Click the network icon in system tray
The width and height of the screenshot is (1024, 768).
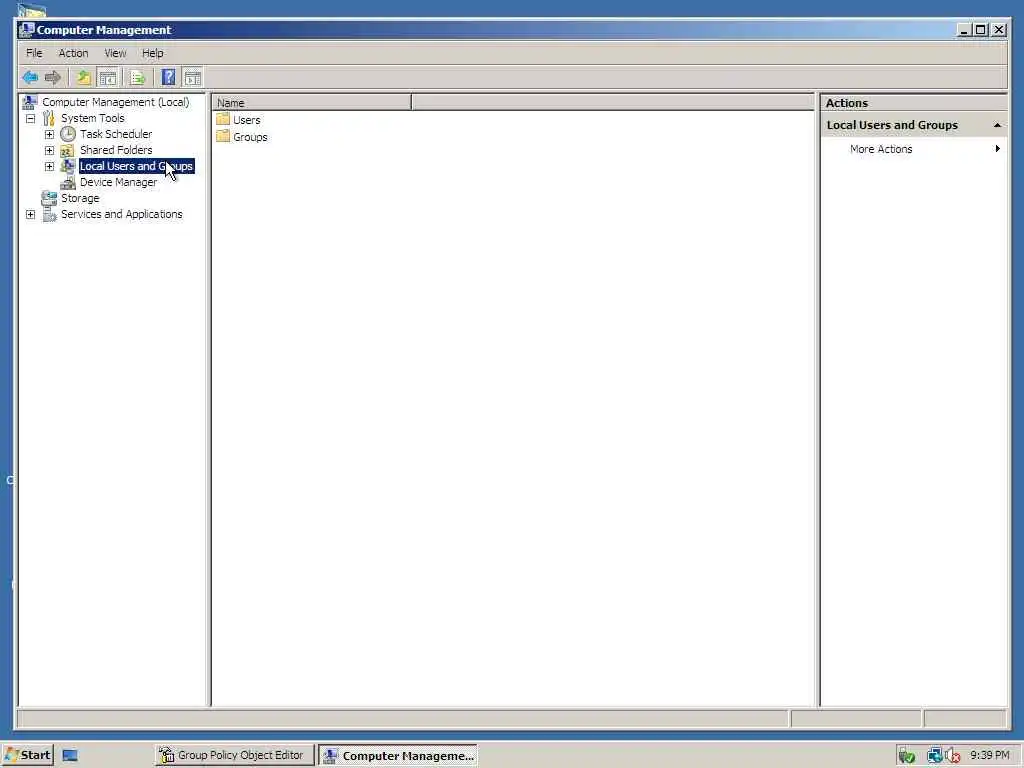point(935,756)
